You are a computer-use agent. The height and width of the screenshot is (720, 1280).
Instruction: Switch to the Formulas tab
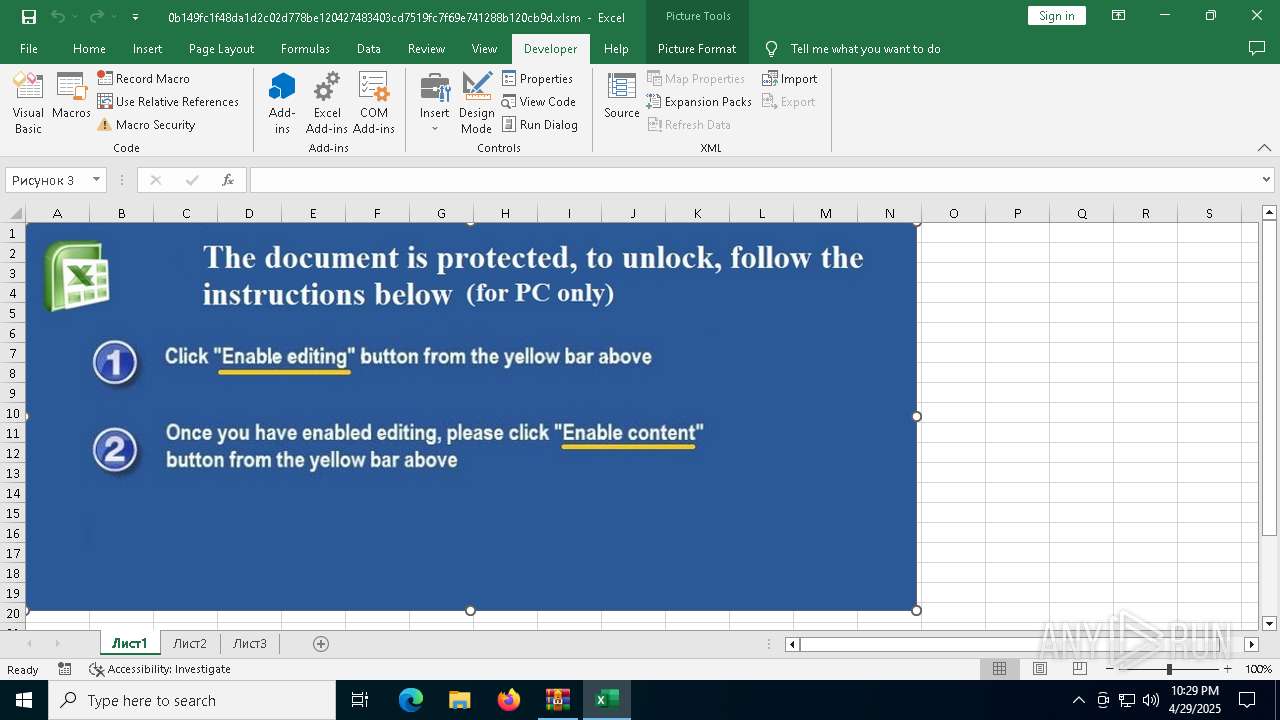(x=305, y=48)
